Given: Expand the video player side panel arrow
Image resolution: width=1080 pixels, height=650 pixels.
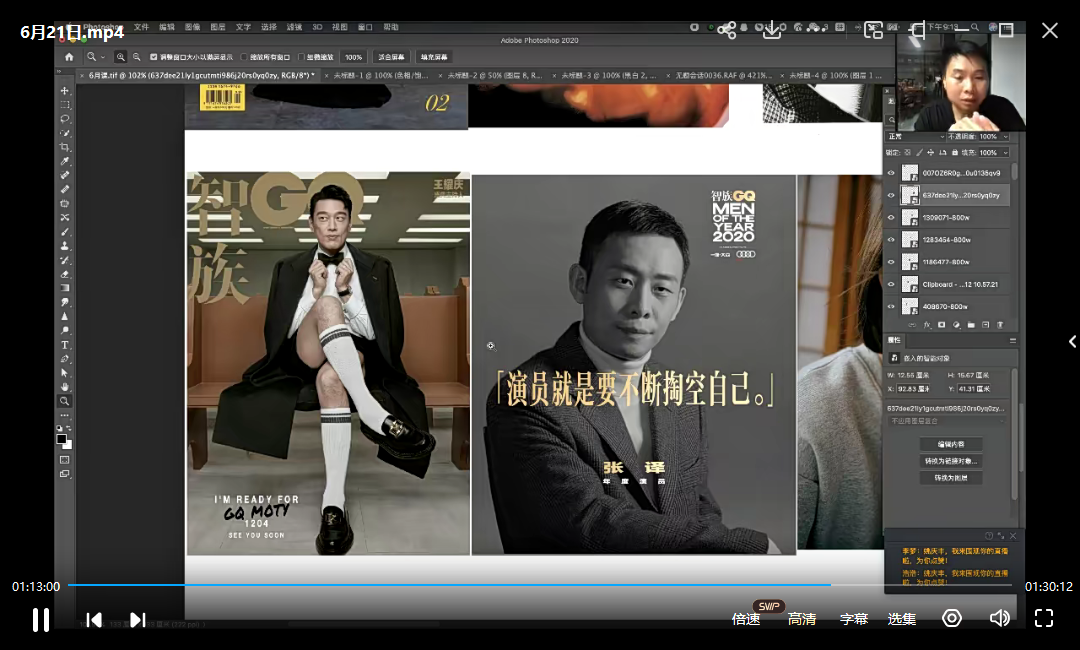Looking at the screenshot, I should tap(1072, 342).
